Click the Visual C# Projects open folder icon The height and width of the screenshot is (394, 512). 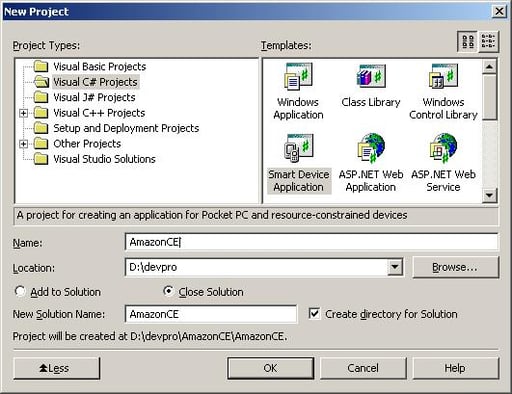(41, 82)
